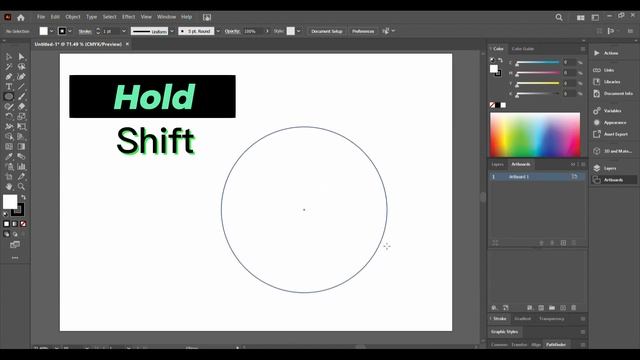Open the fill color dropdown

tap(51, 31)
